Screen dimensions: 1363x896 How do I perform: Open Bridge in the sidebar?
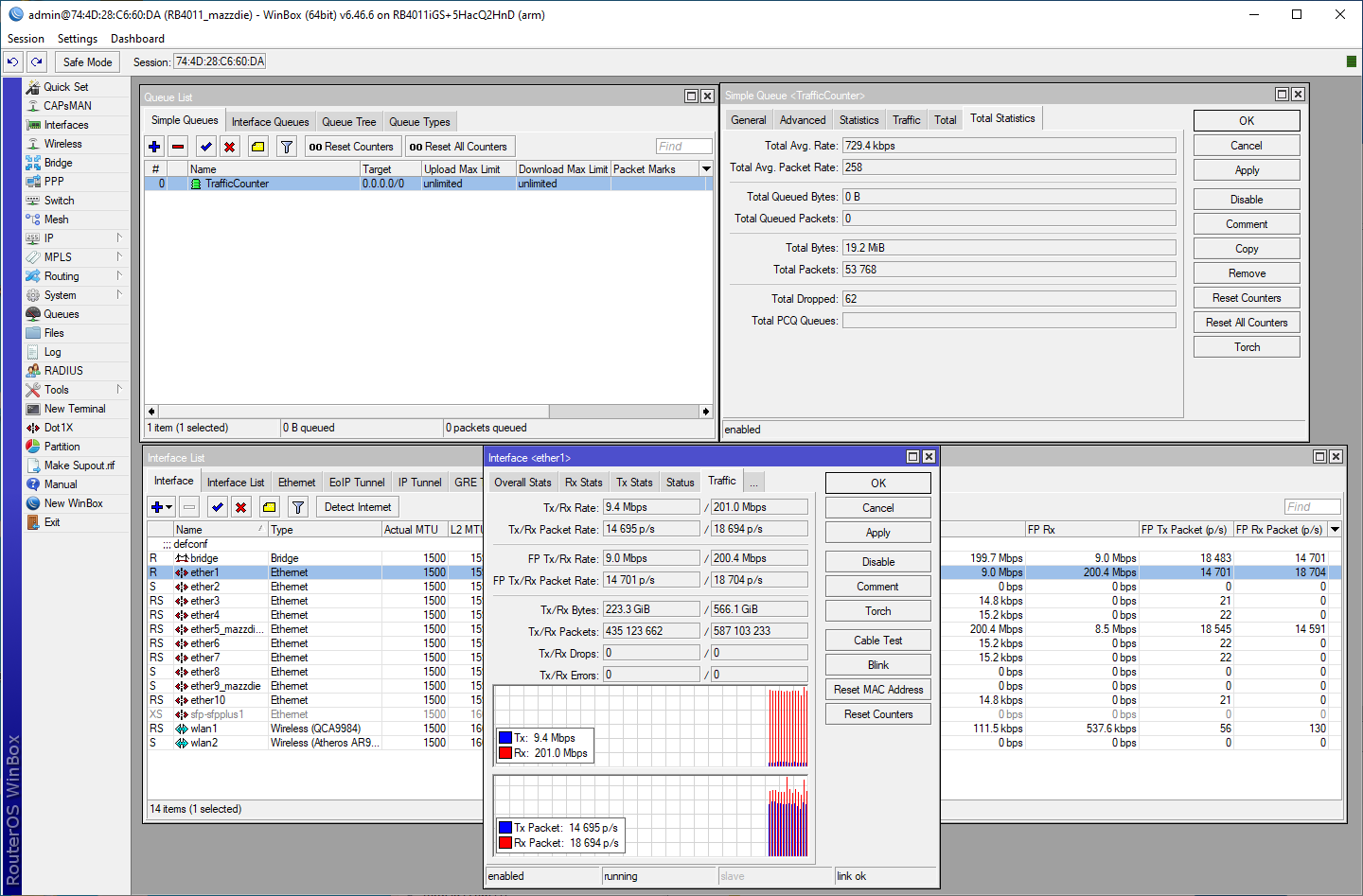click(58, 163)
